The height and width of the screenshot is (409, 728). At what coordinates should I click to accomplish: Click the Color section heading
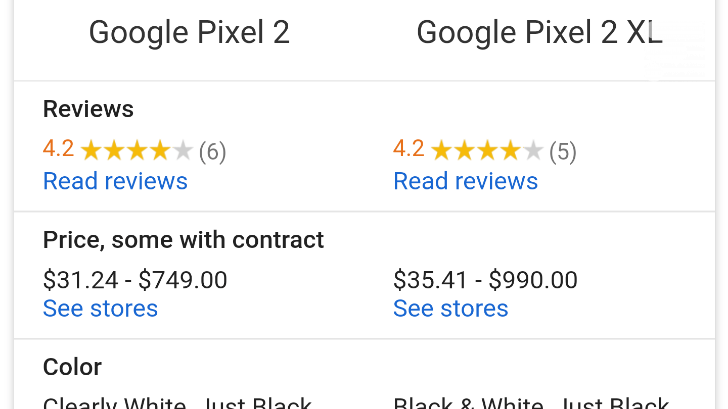point(72,367)
